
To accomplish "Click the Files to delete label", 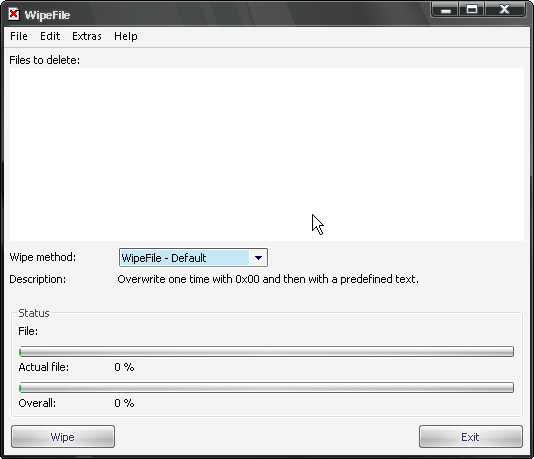I will click(45, 60).
